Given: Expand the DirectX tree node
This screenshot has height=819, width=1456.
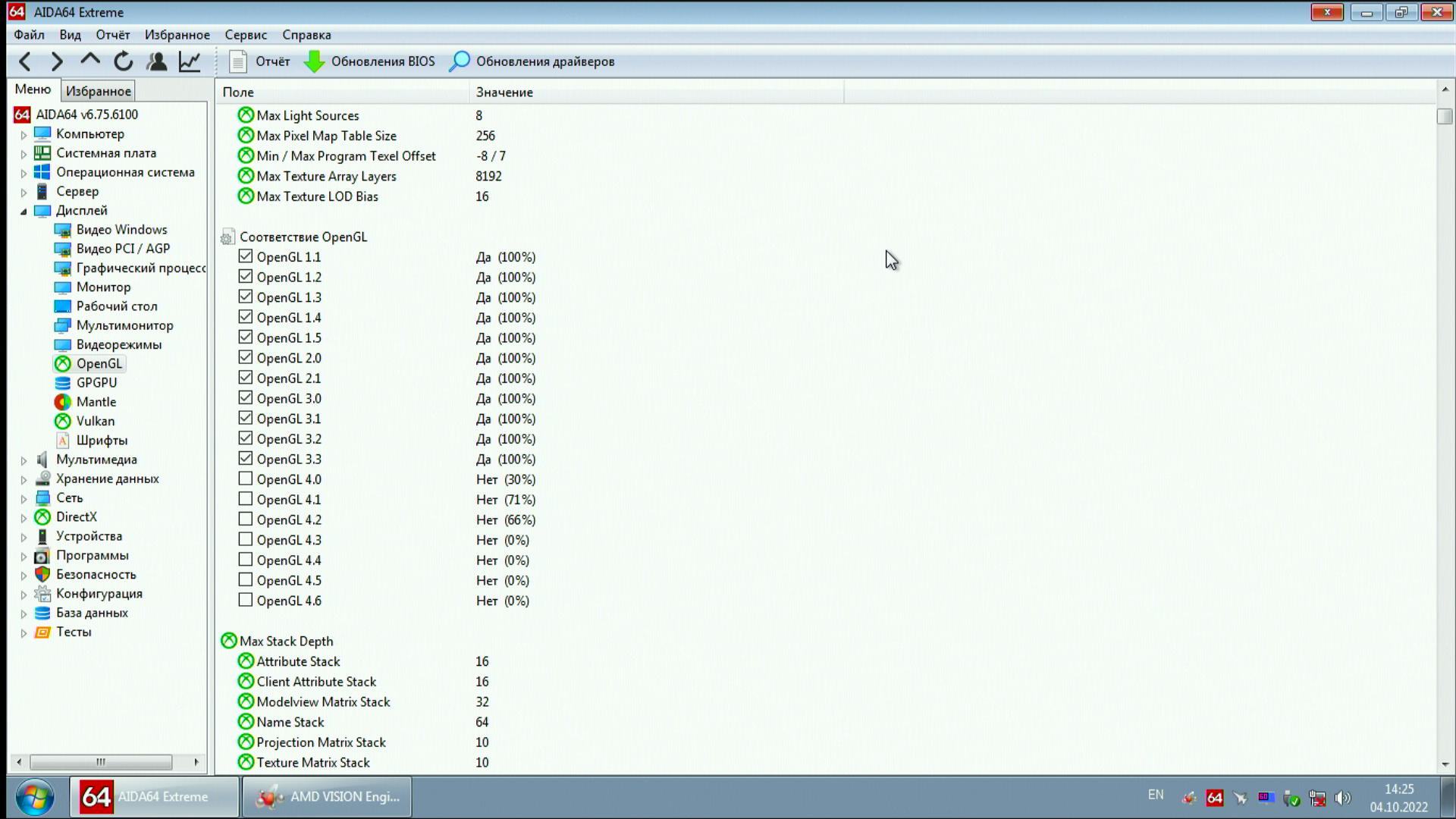Looking at the screenshot, I should pos(24,518).
